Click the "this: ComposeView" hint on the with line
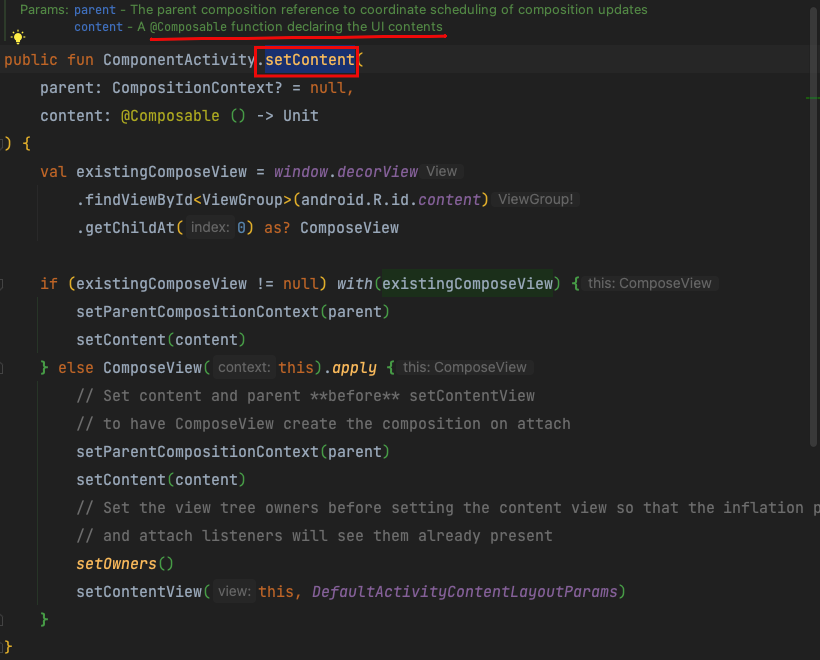This screenshot has width=820, height=660. click(x=650, y=283)
